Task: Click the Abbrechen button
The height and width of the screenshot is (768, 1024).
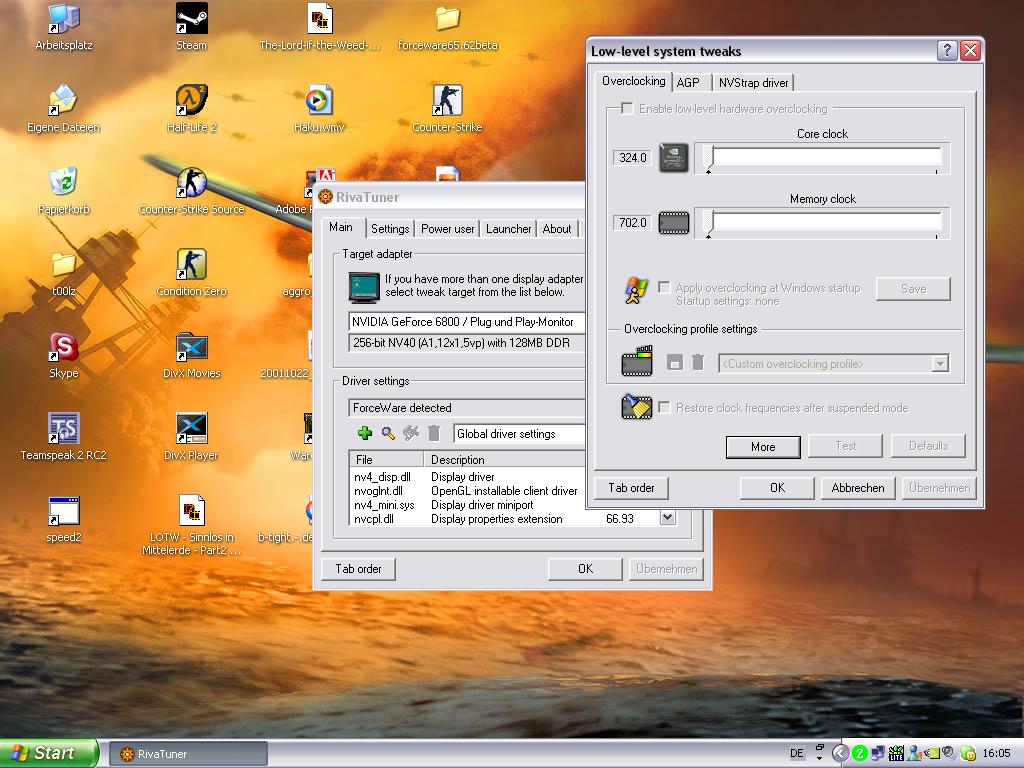Action: [857, 488]
